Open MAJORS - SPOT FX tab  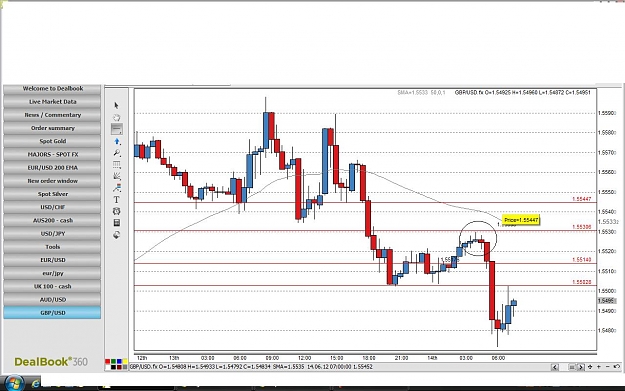click(x=52, y=154)
